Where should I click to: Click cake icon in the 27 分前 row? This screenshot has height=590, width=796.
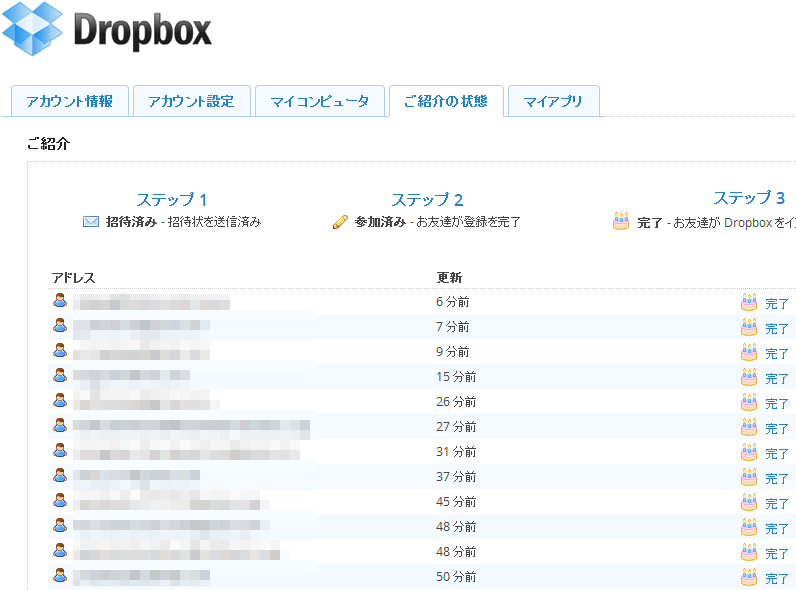coord(749,427)
